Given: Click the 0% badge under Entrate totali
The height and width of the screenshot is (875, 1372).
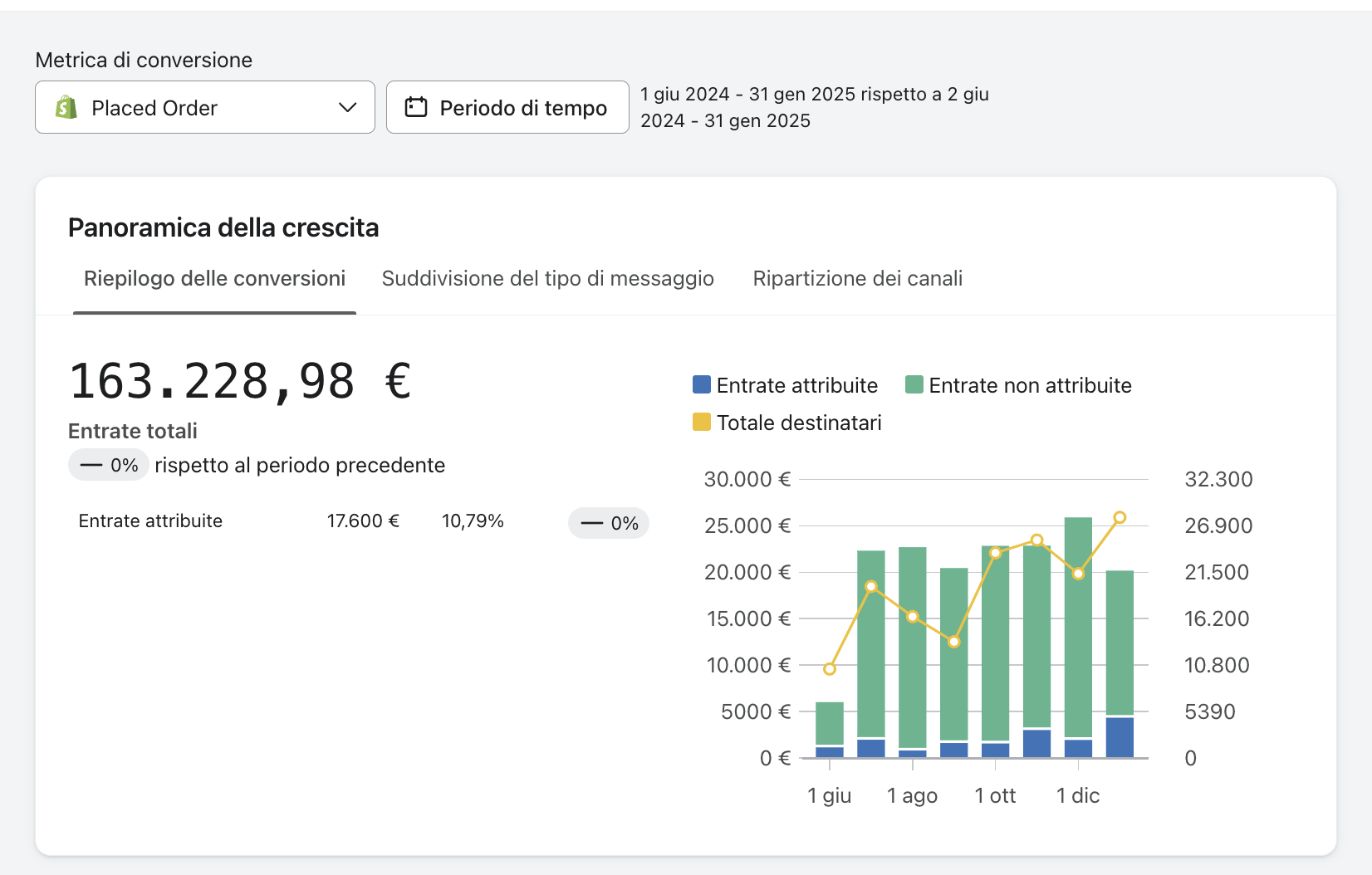Looking at the screenshot, I should (109, 465).
